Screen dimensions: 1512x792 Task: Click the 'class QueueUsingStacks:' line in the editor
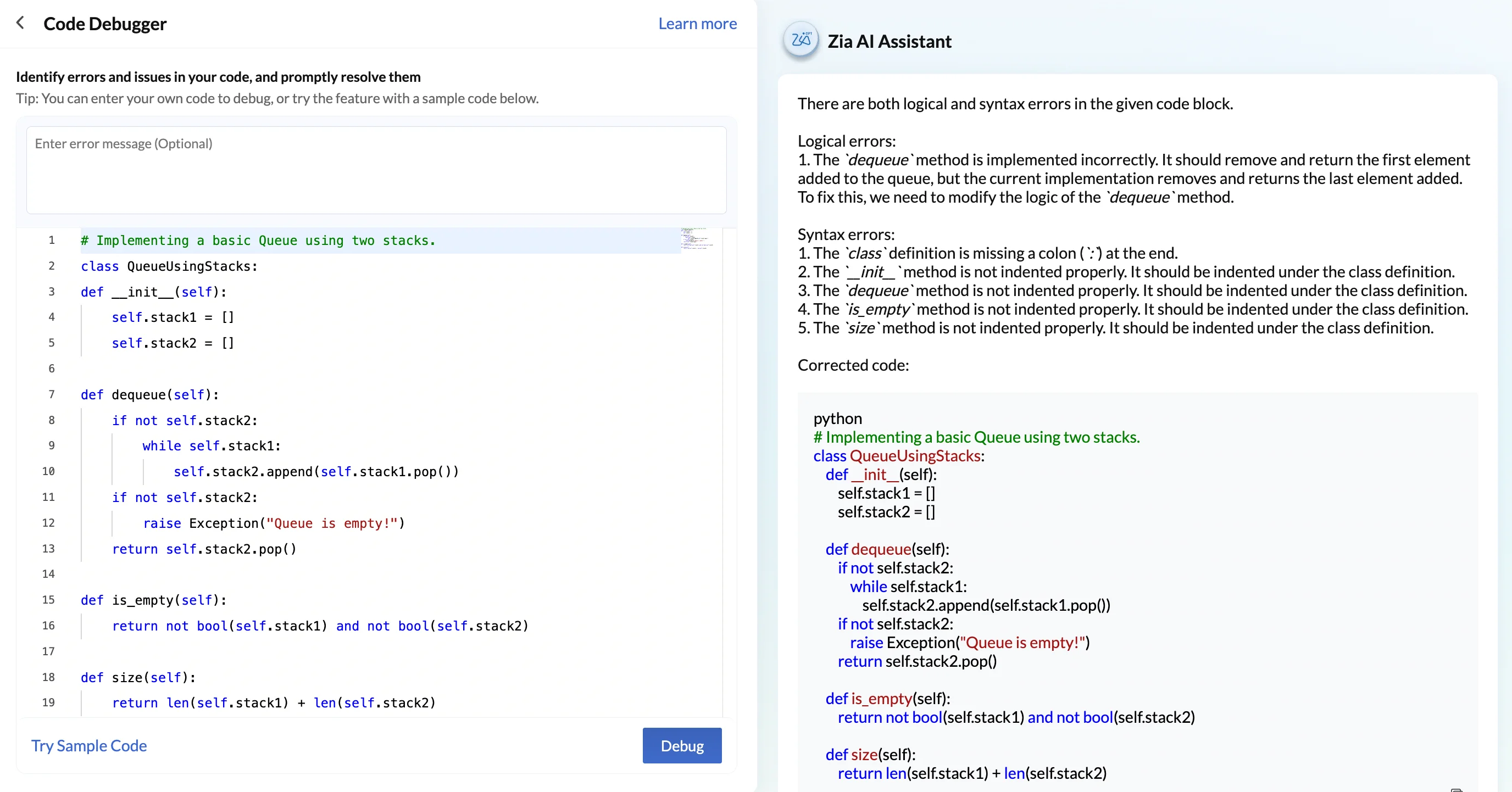click(169, 266)
